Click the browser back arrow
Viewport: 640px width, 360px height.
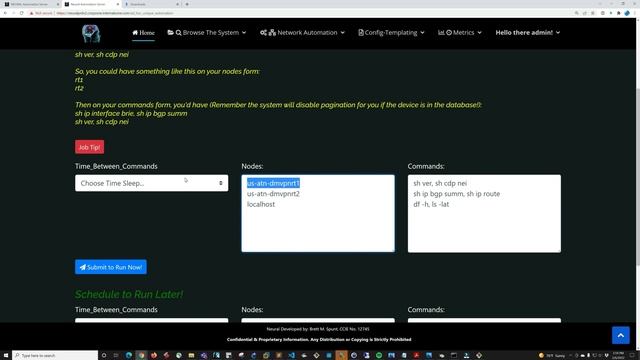pos(5,13)
